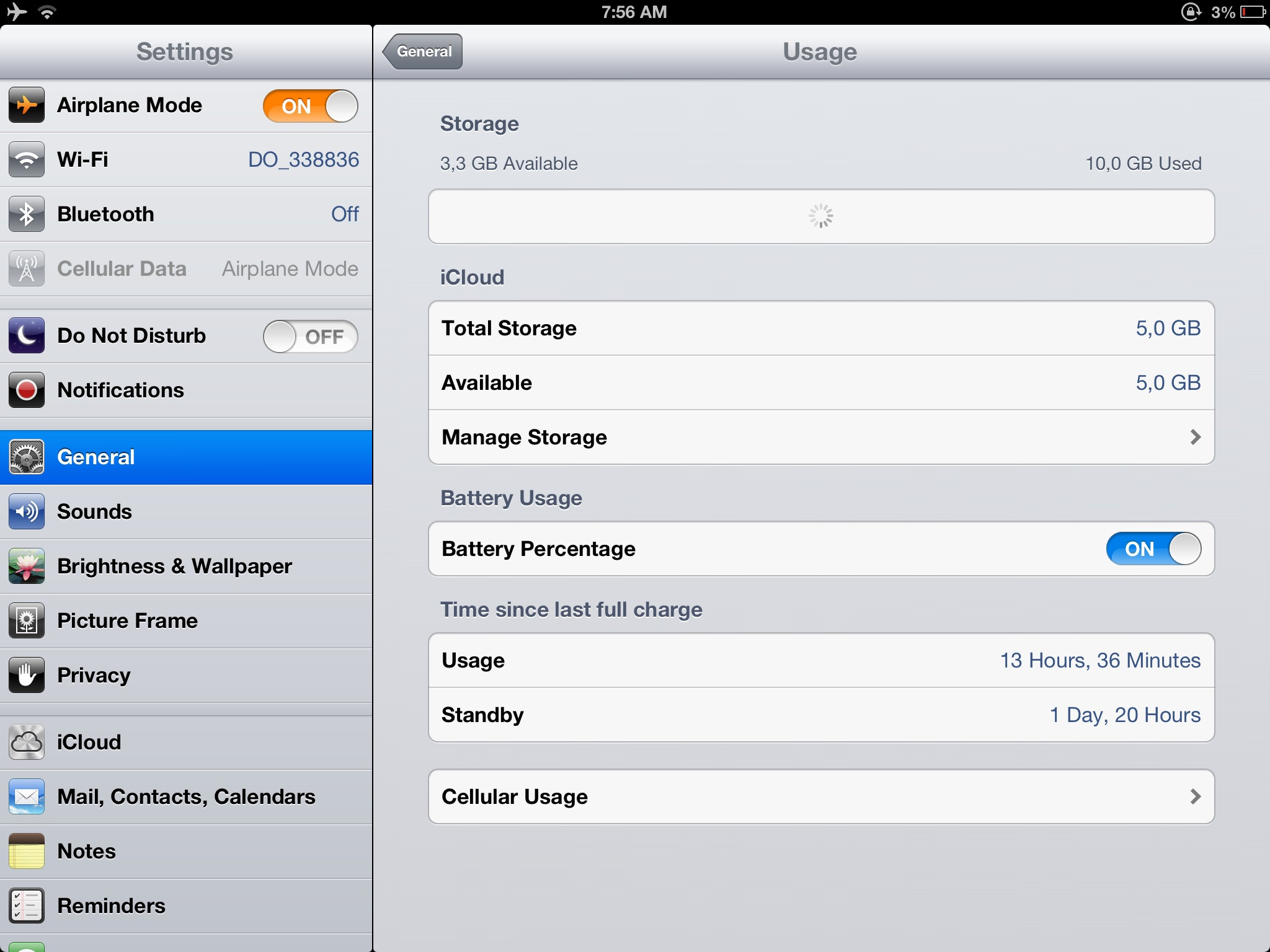1270x952 pixels.
Task: Turn off the Airplane Mode switch
Action: tap(310, 106)
